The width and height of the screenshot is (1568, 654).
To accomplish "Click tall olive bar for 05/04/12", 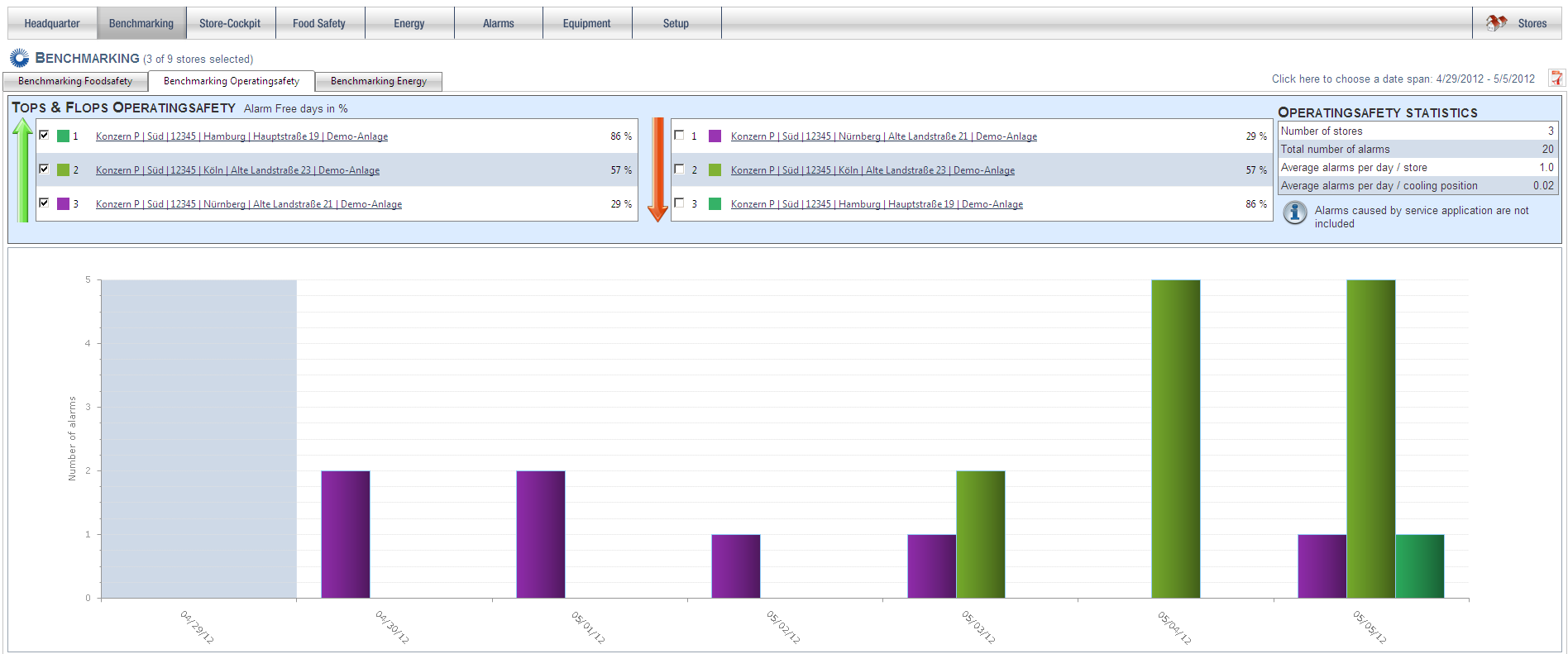I will pyautogui.click(x=1176, y=439).
